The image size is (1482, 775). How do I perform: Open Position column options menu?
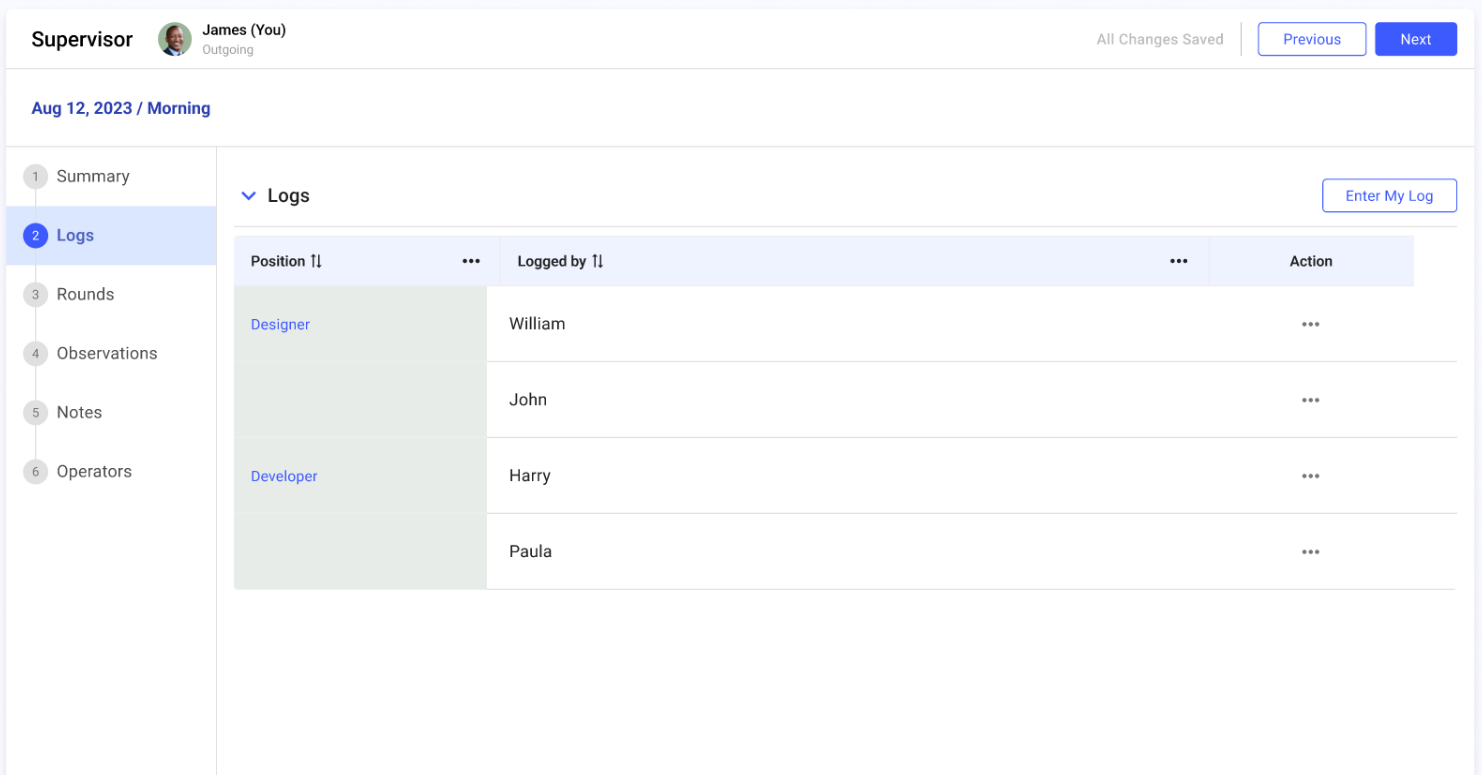point(471,261)
